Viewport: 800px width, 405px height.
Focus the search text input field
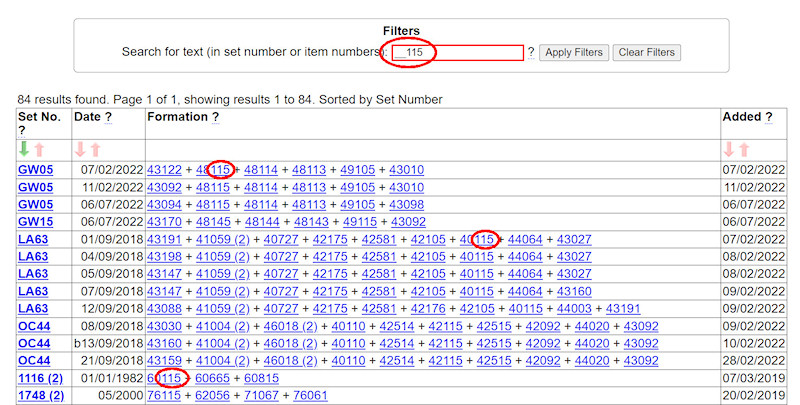coord(457,52)
